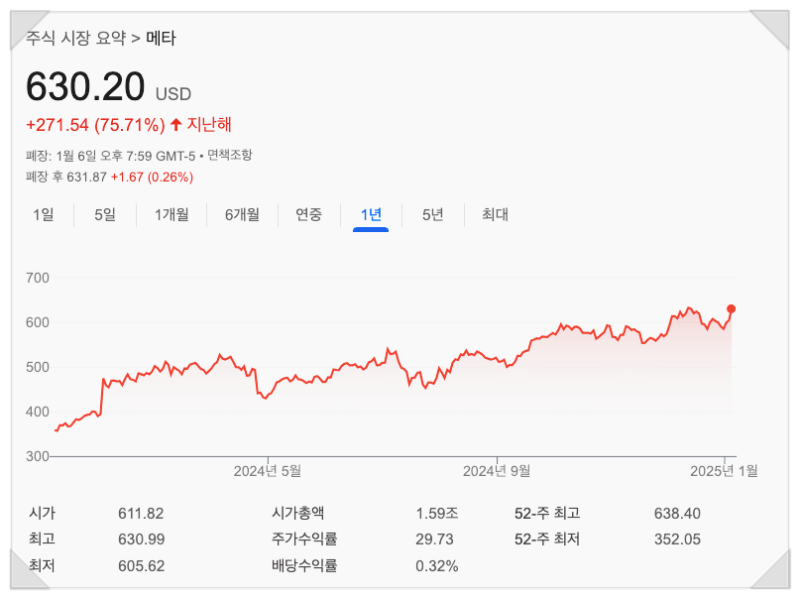This screenshot has width=800, height=599.
Task: Click the 시가총액 value 1.59조
Action: [437, 513]
